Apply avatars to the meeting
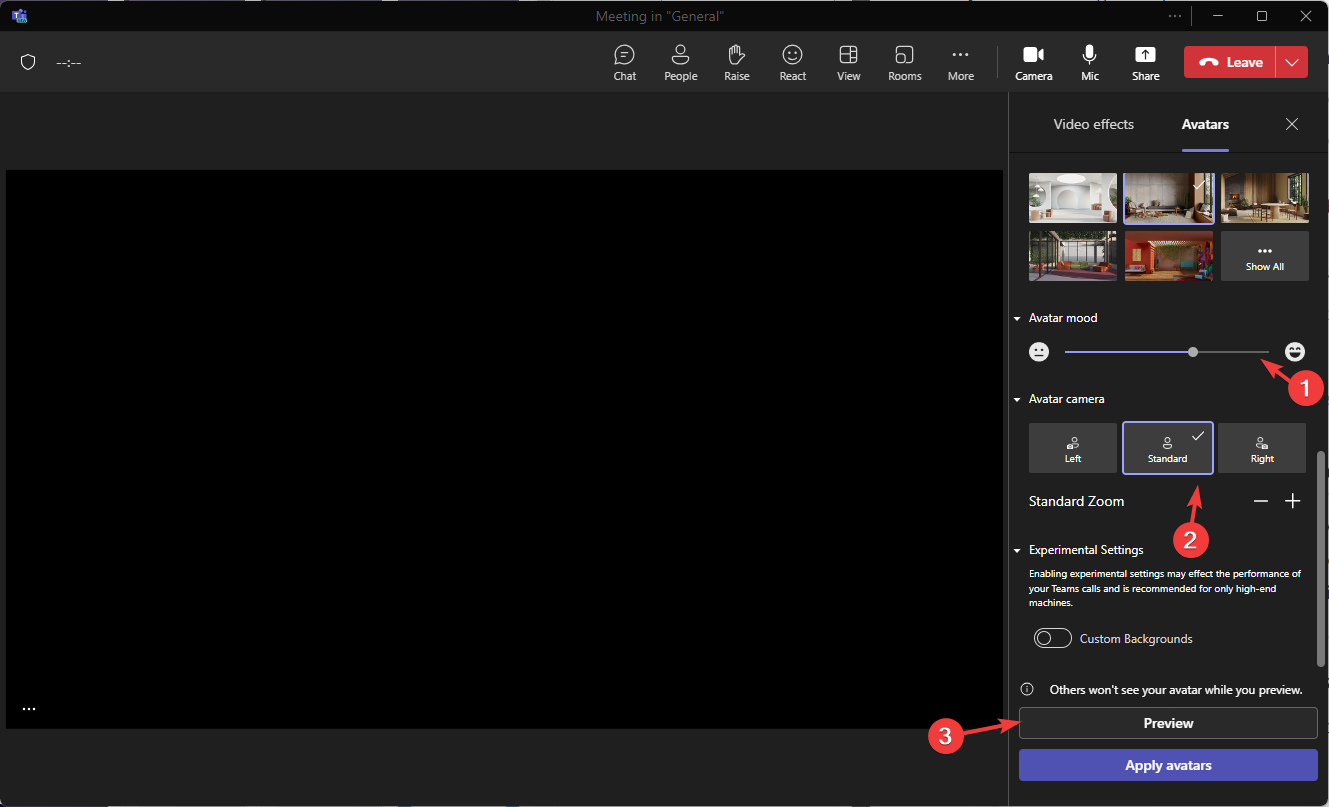1329x807 pixels. [1168, 765]
